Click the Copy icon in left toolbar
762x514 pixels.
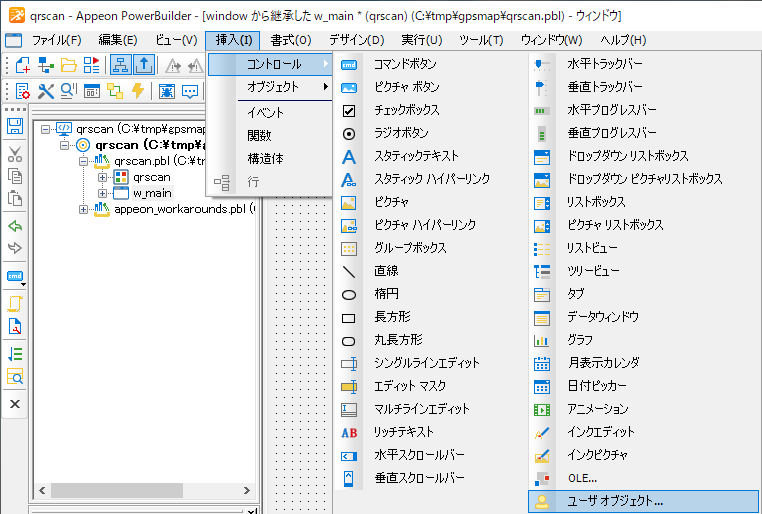click(x=15, y=176)
